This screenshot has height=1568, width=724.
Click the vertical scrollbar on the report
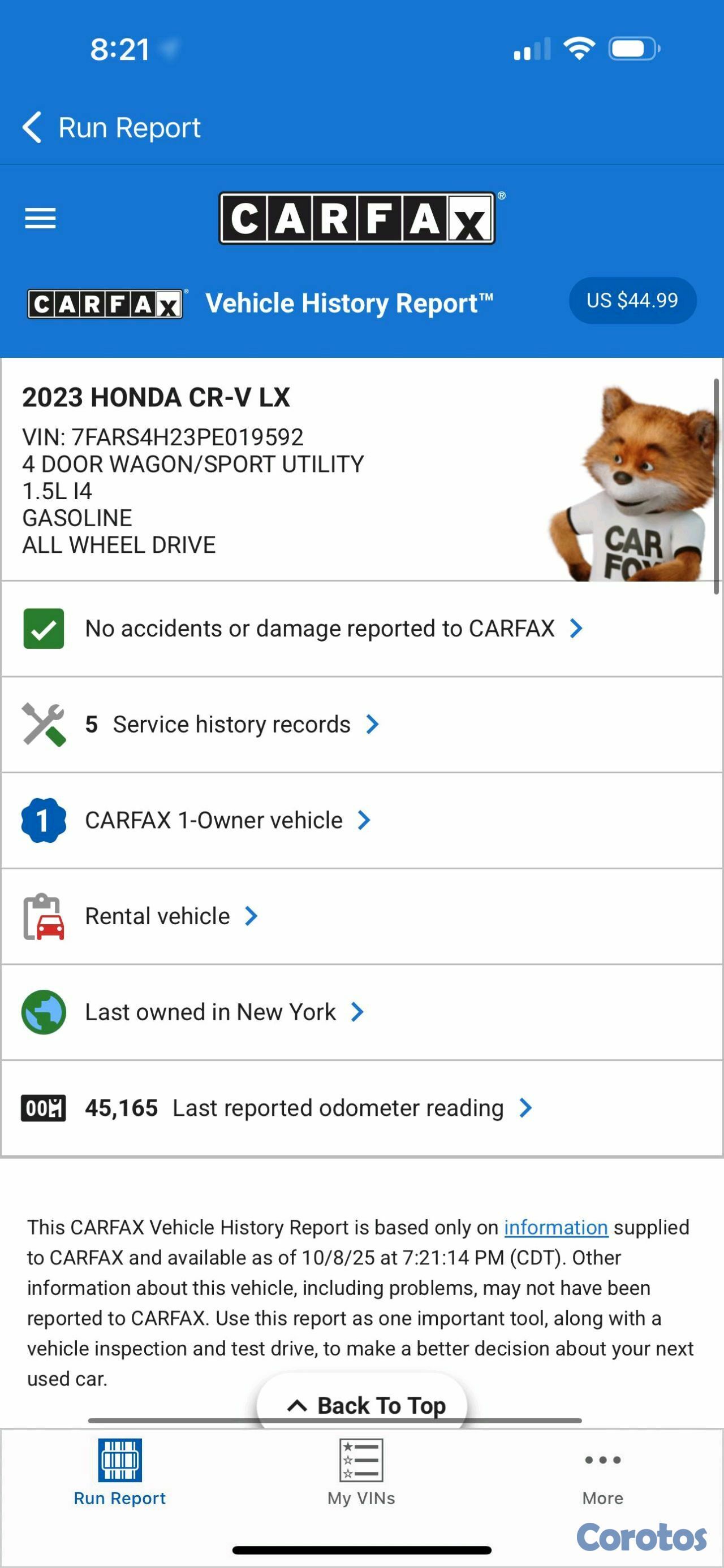point(716,485)
